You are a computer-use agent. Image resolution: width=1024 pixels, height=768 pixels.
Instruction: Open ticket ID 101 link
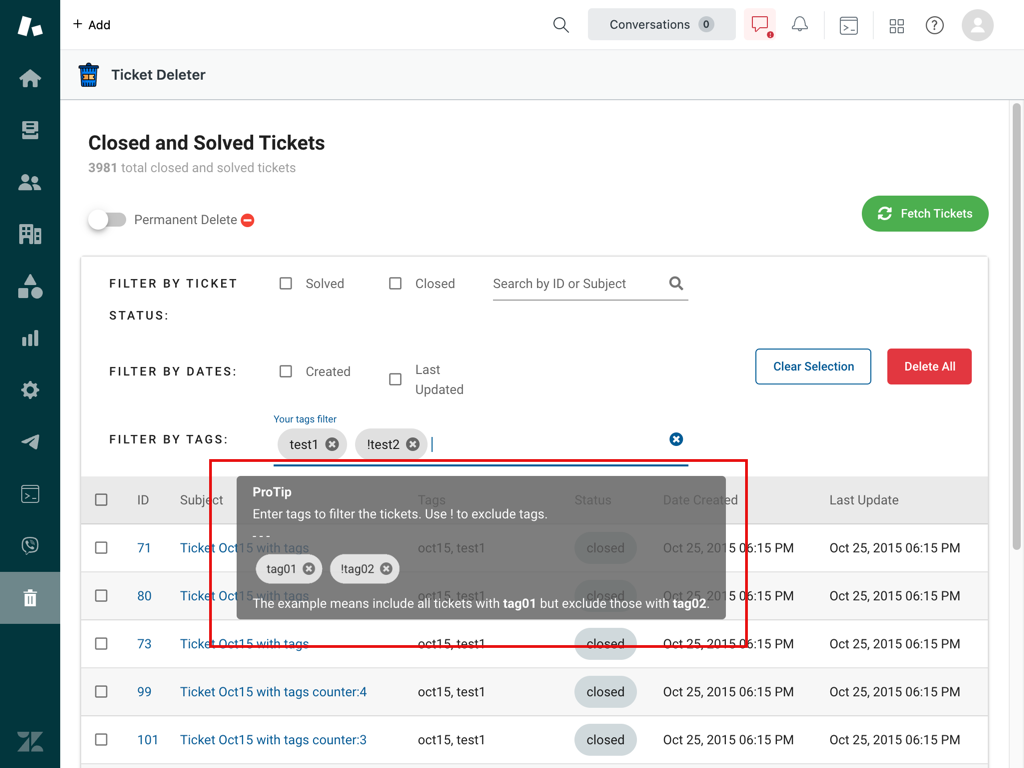click(x=148, y=740)
